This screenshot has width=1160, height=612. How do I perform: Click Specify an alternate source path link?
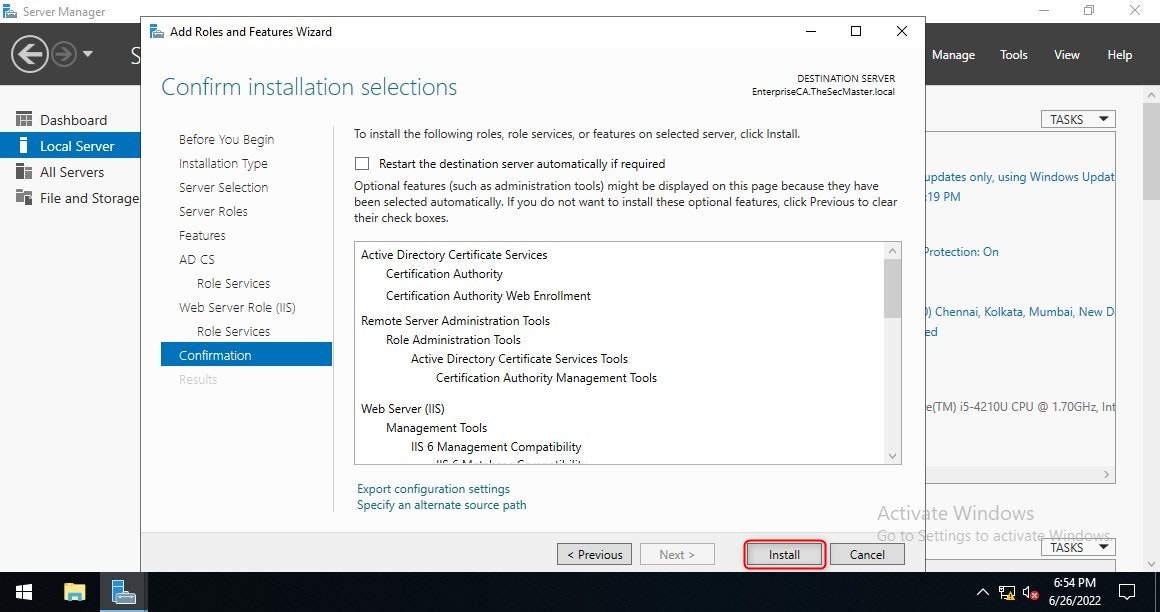pyautogui.click(x=442, y=505)
